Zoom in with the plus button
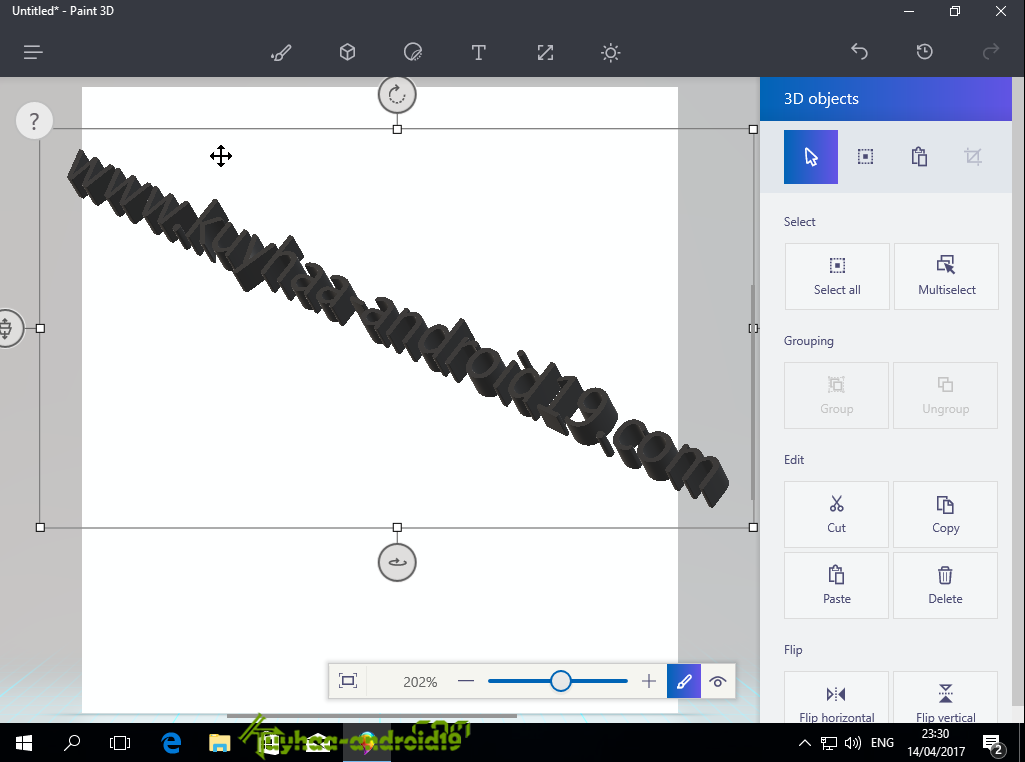The image size is (1025, 762). click(648, 681)
